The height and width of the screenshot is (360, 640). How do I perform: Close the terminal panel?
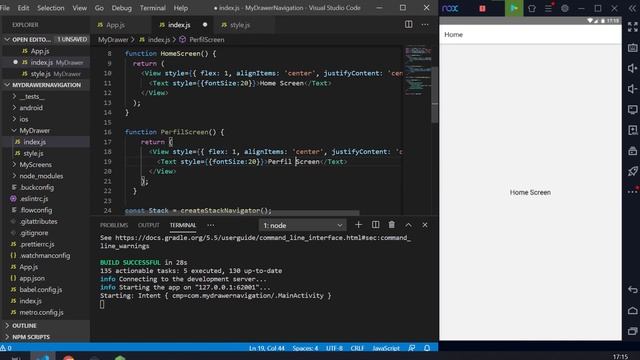pos(425,225)
